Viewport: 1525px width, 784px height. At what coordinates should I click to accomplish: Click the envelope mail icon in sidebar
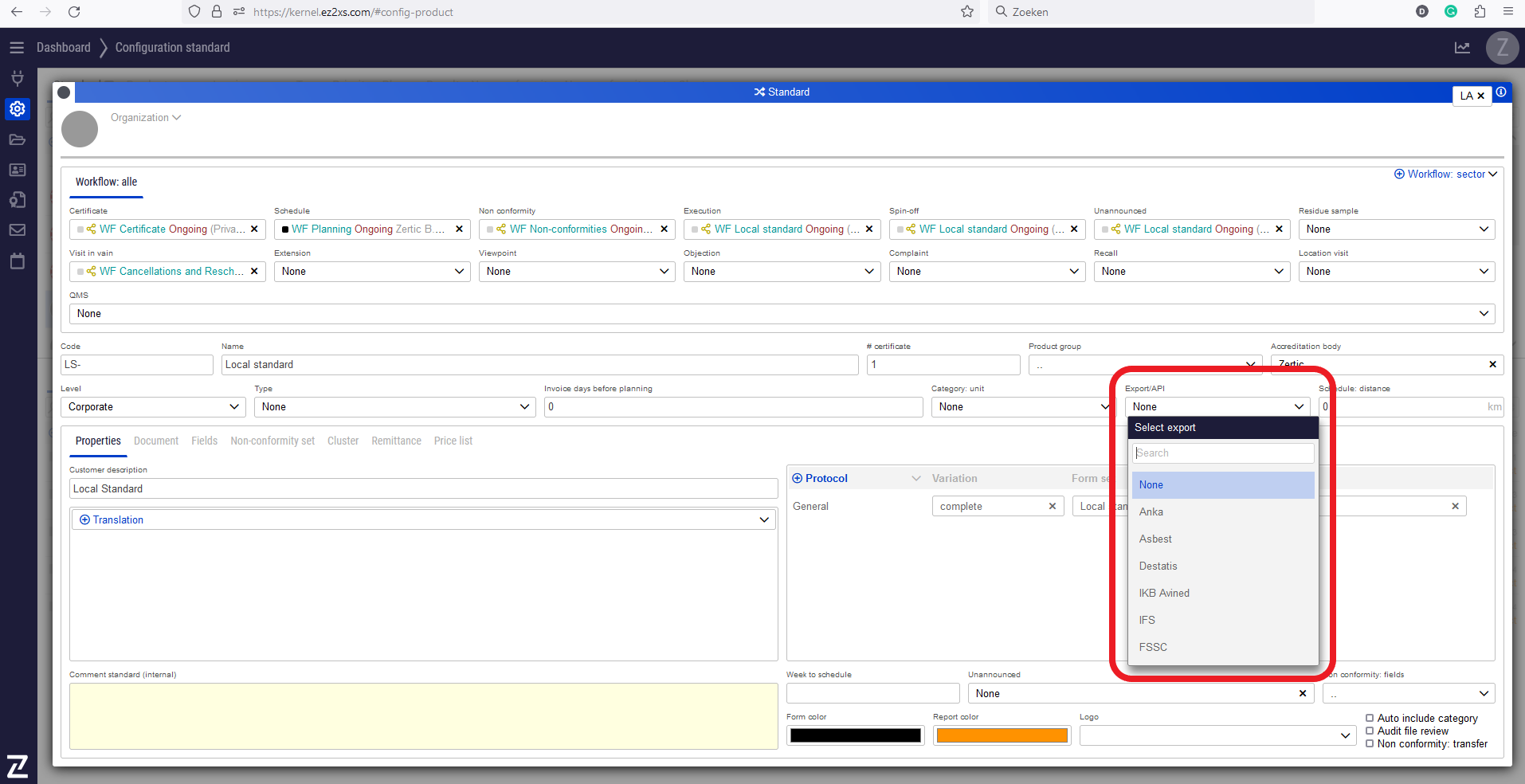18,230
